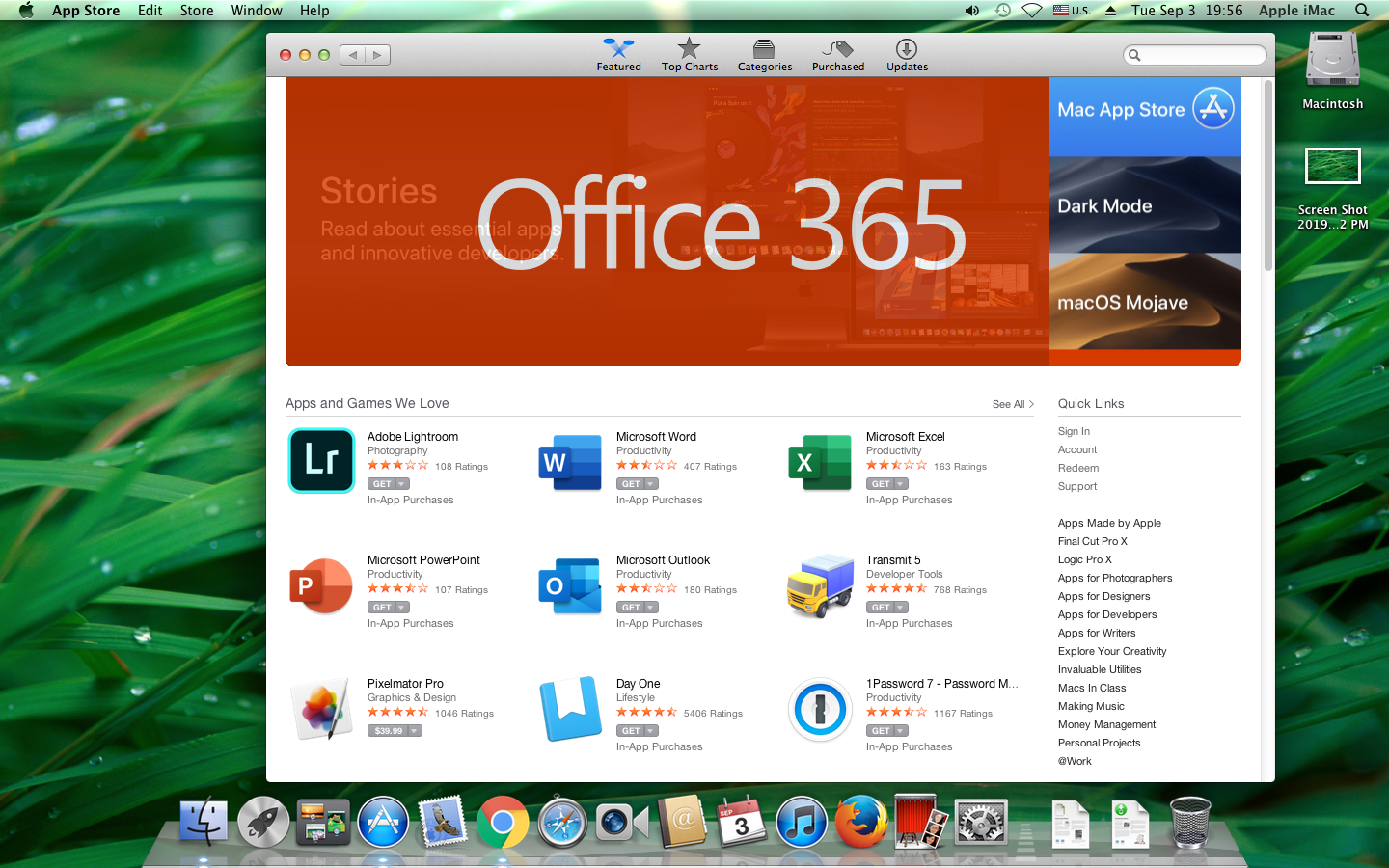1389x868 pixels.
Task: Open the Featured tab
Action: pos(618,55)
